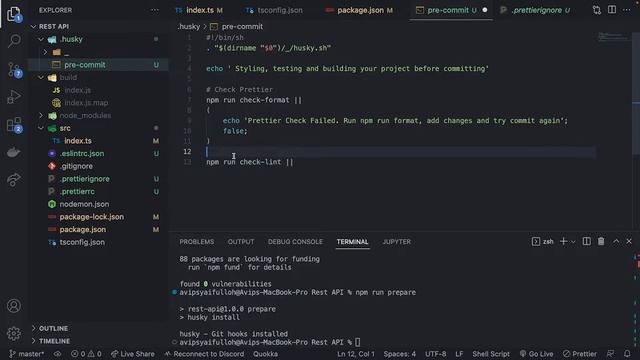Viewport: 640px width, 360px height.
Task: Click the feedback icon in status bar
Action: click(611, 354)
